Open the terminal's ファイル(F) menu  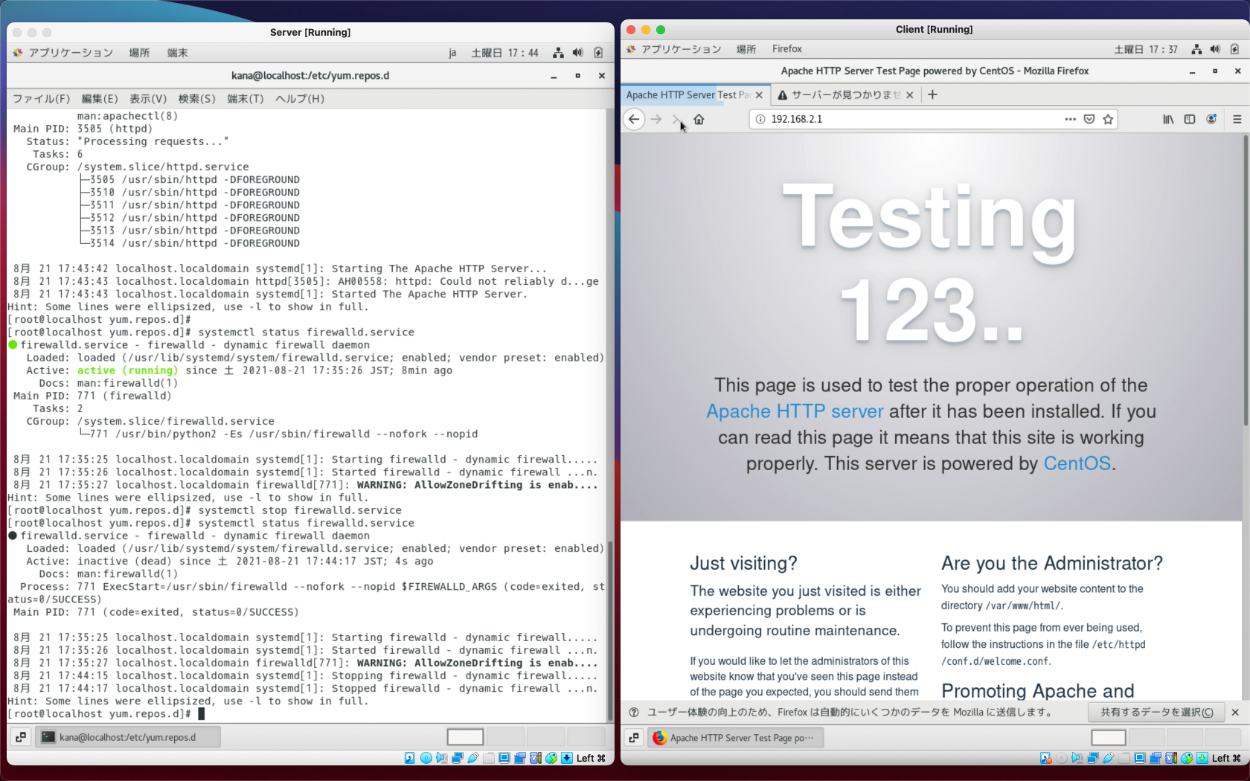coord(40,99)
